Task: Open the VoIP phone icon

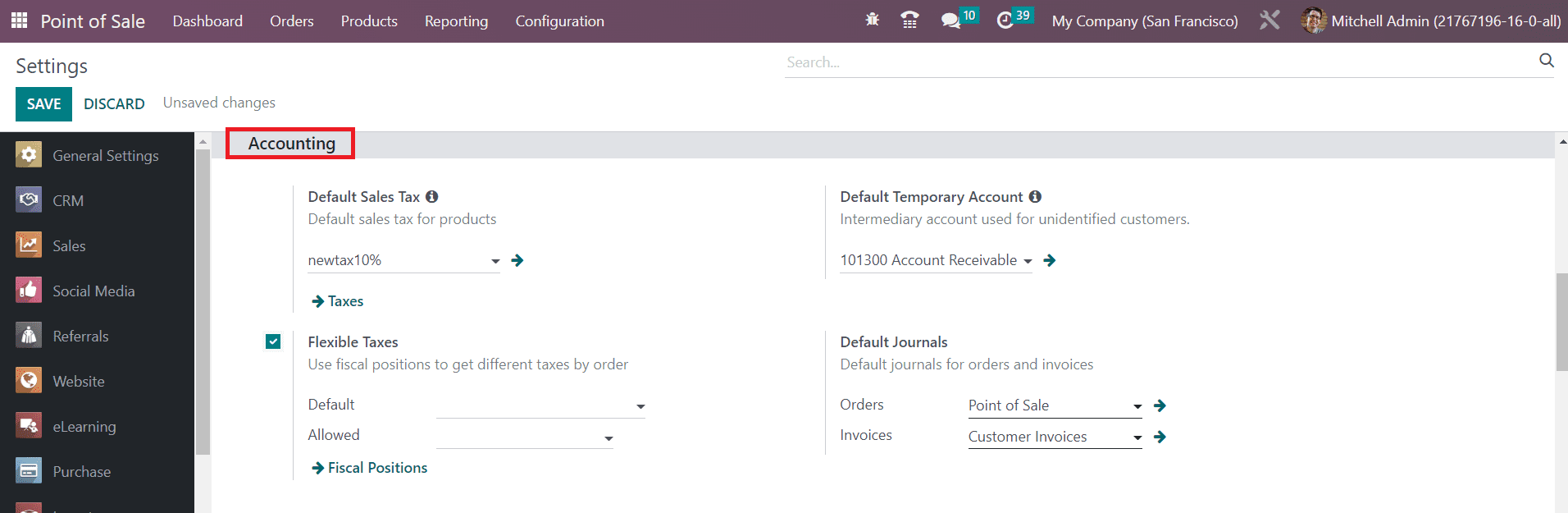Action: [909, 20]
